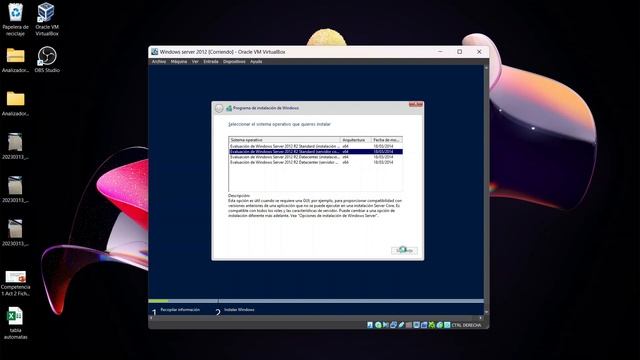Minimize the VirtualBox VM window
640x360 pixels.
coord(440,52)
